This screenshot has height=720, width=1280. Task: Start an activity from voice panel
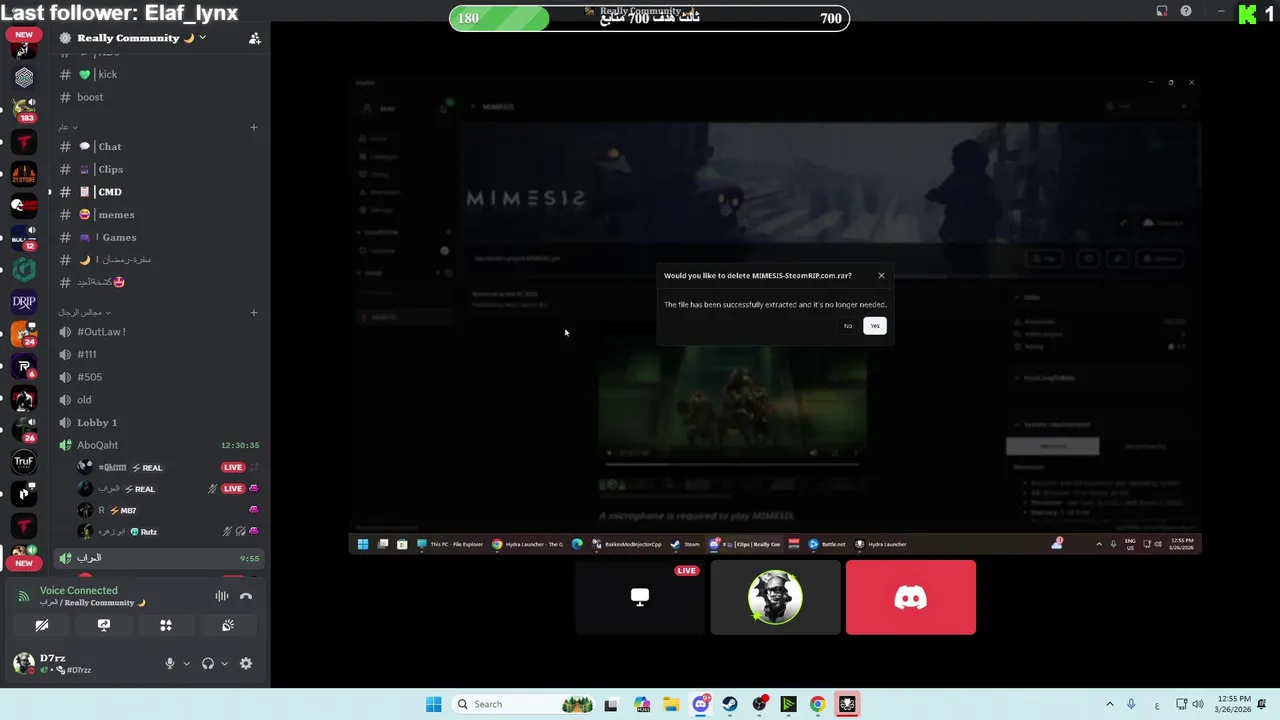click(x=166, y=625)
